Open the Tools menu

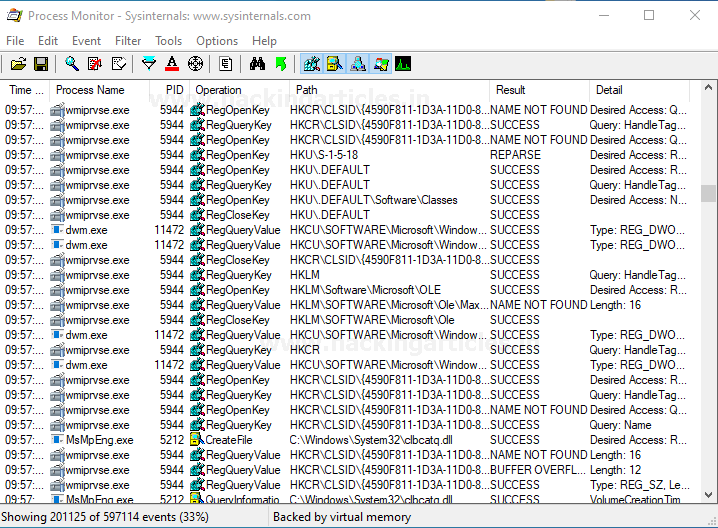168,41
